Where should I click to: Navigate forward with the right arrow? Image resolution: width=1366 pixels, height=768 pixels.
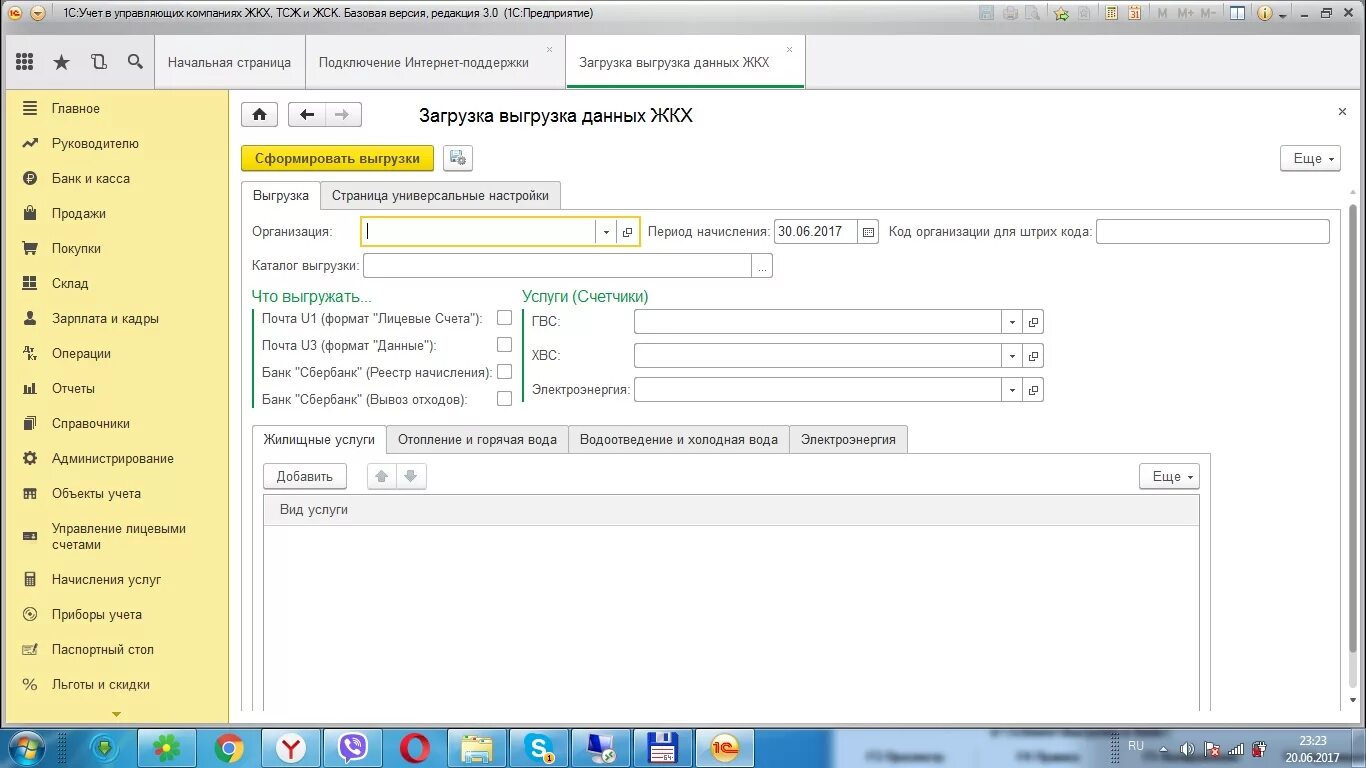click(x=343, y=115)
